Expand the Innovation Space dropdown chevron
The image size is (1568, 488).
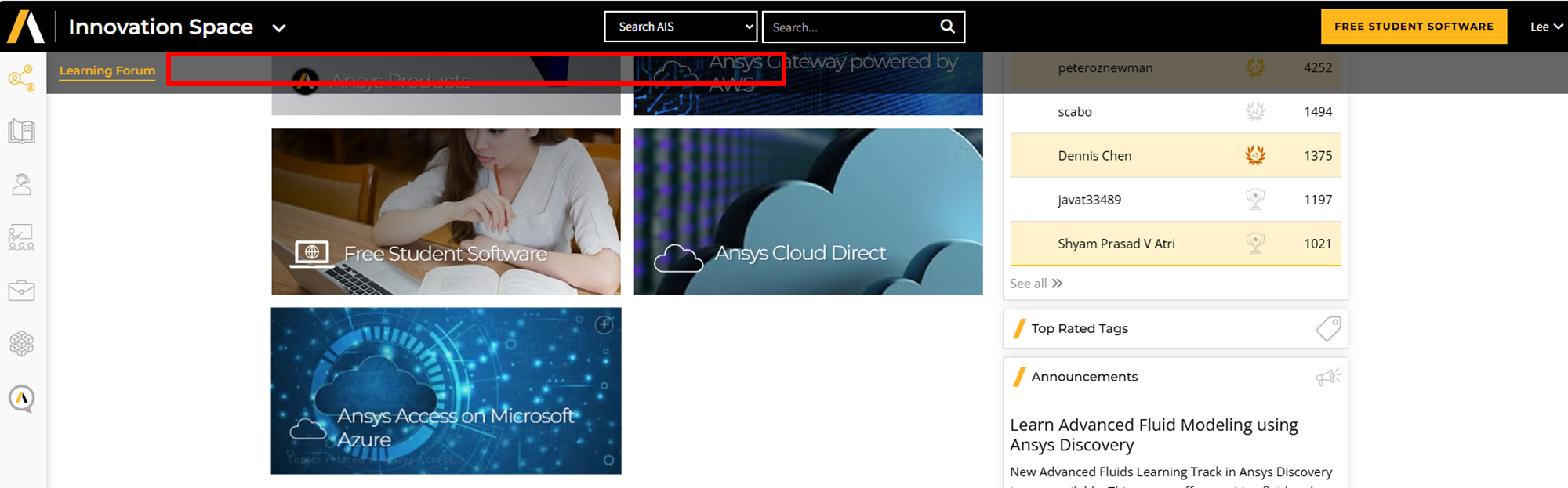click(x=278, y=28)
